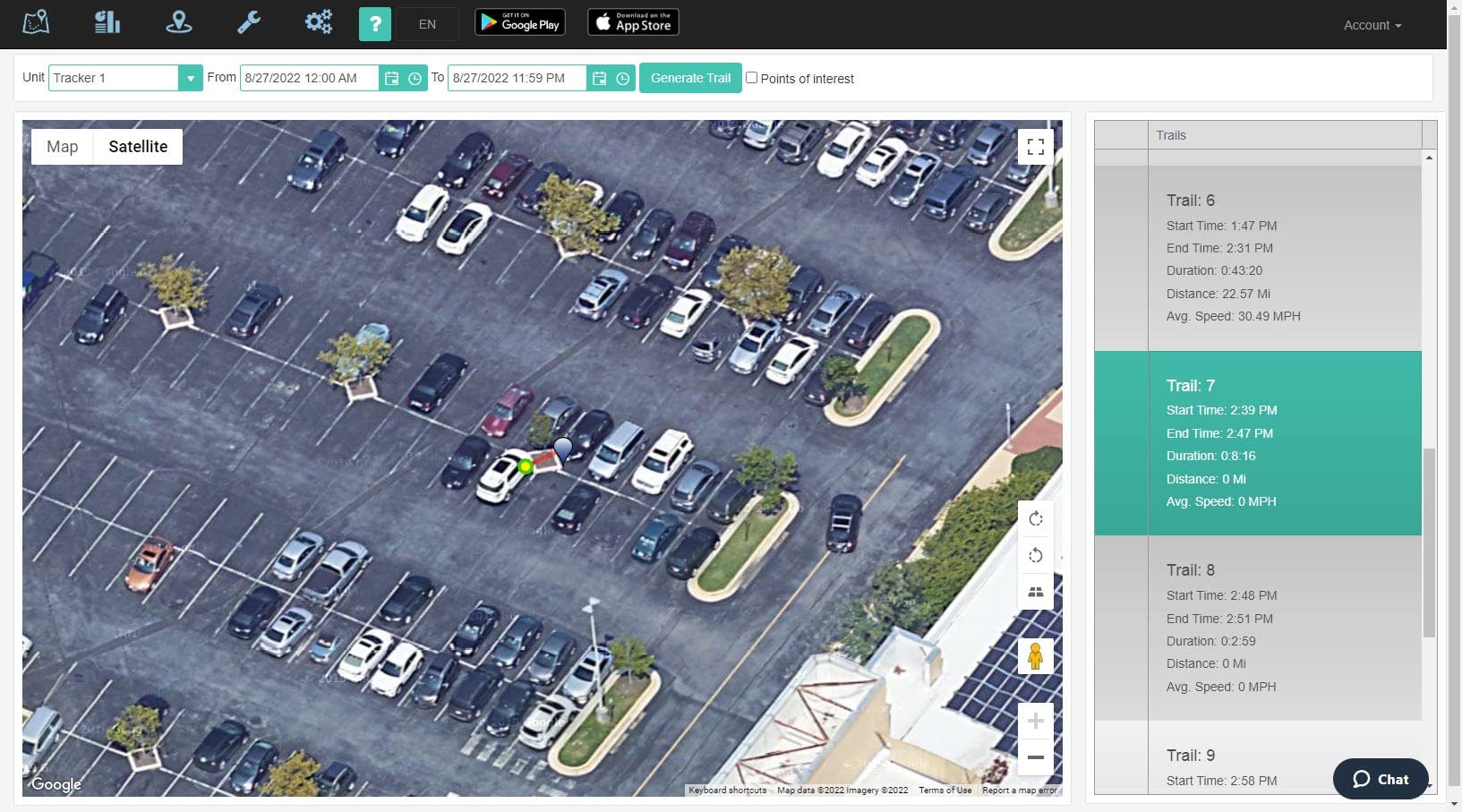Zoom in on the map

[x=1036, y=721]
